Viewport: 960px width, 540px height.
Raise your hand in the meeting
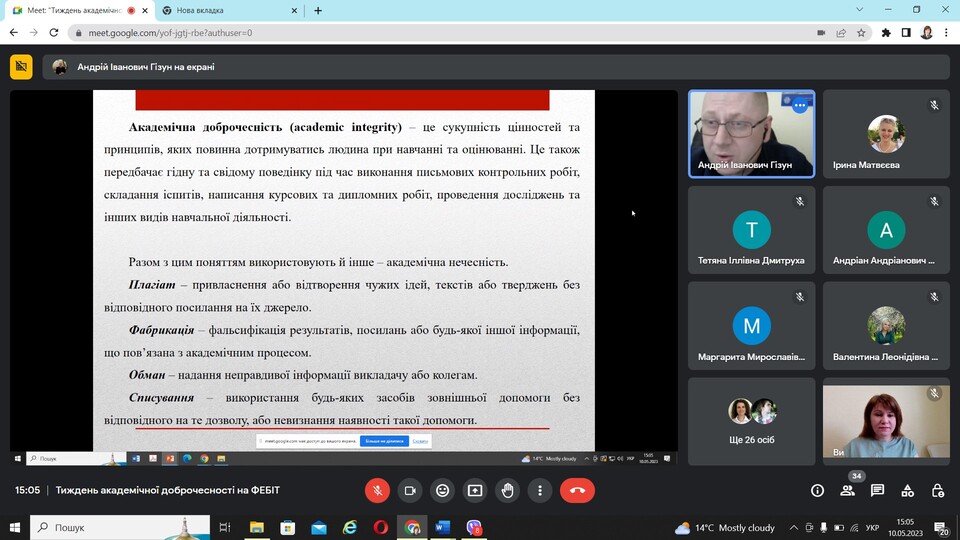[508, 490]
